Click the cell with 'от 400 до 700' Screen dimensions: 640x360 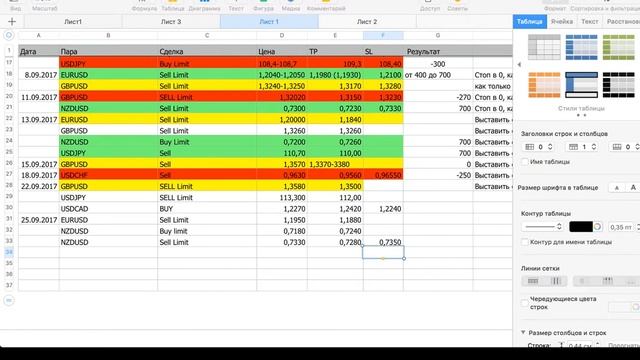coord(438,75)
